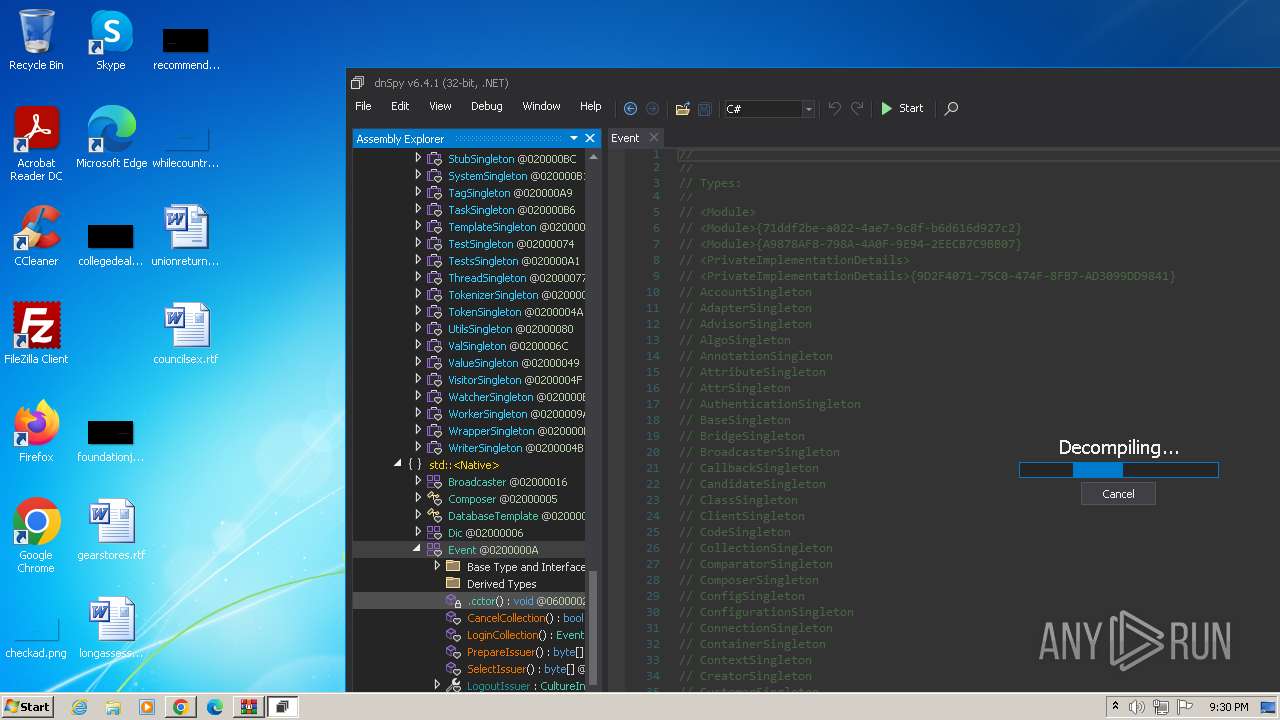Expand Base Type and Interfaces folder
Viewport: 1280px width, 720px height.
click(437, 566)
